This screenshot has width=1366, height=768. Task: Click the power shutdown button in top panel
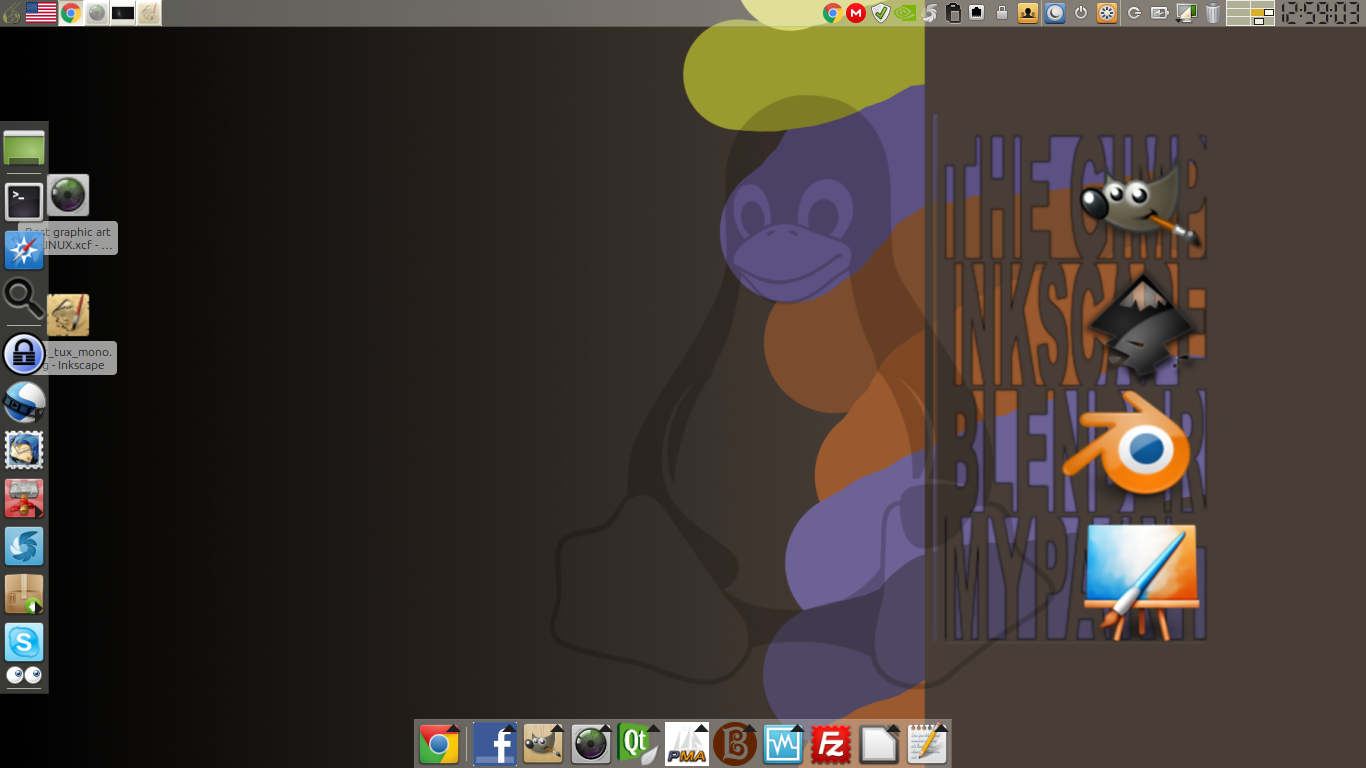pyautogui.click(x=1081, y=13)
